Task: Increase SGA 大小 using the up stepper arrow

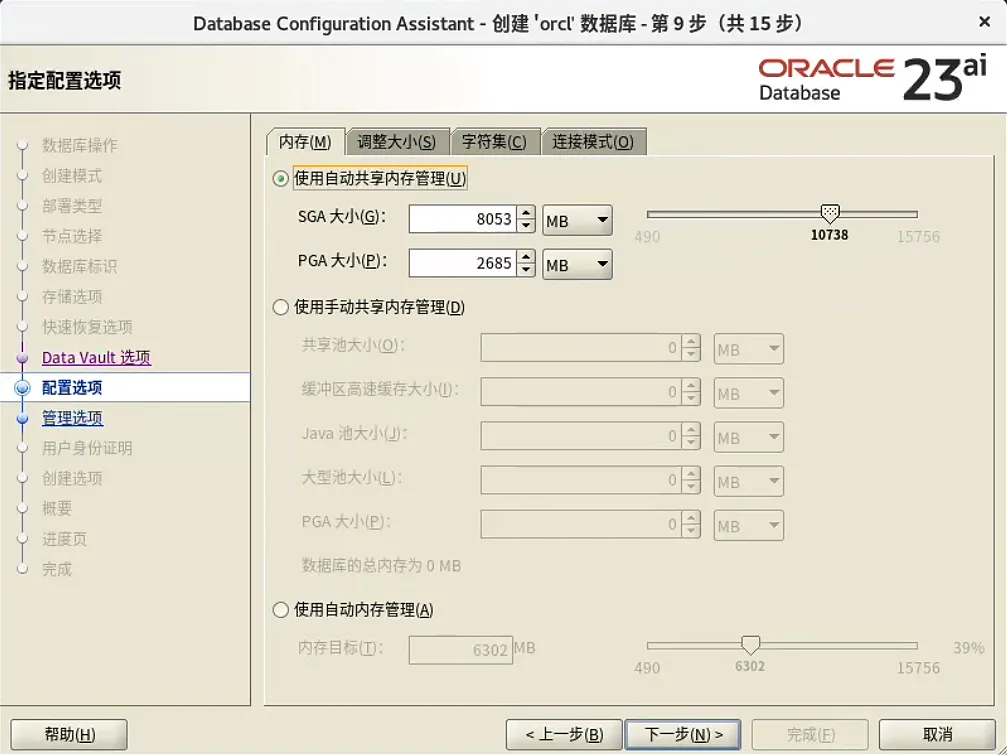Action: click(x=526, y=214)
